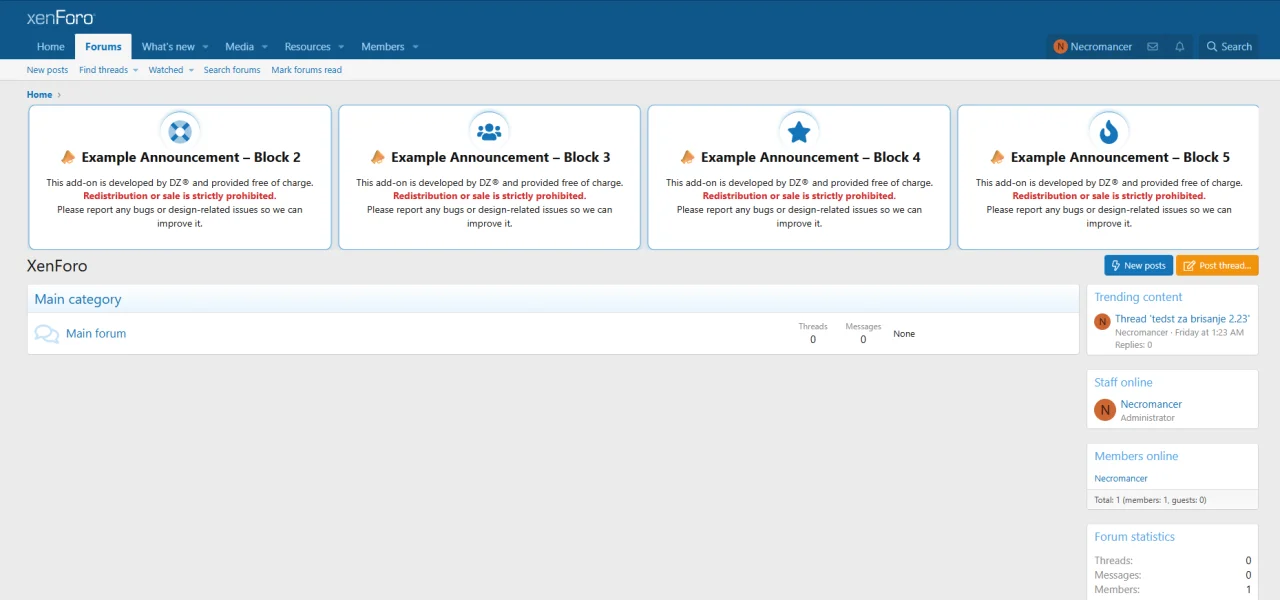Click the Necromancer account name in header
The image size is (1280, 600).
pyautogui.click(x=1101, y=47)
